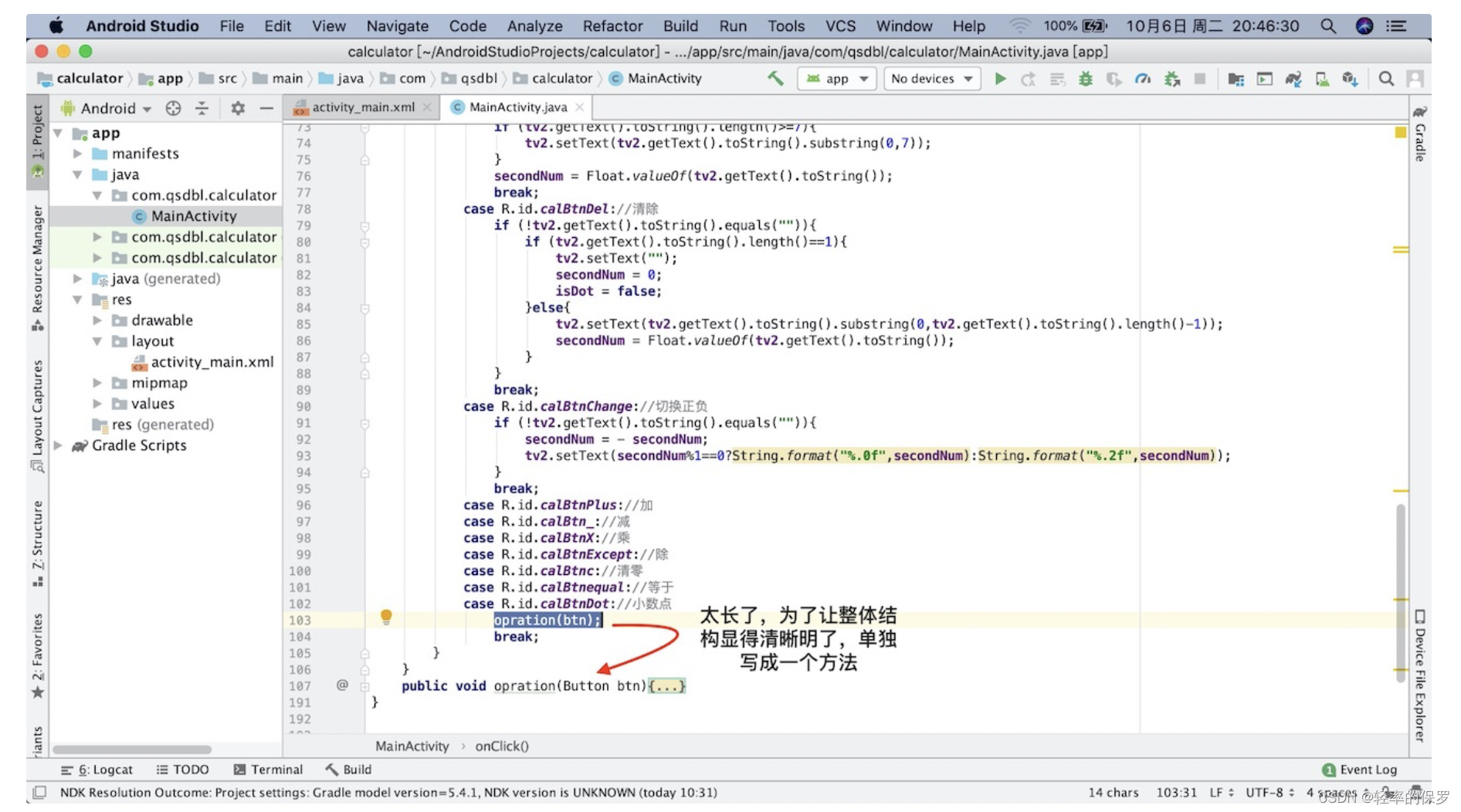Screen dimensions: 1461x812
Task: Click the editor vertical scrollbar thumb
Action: [1400, 593]
